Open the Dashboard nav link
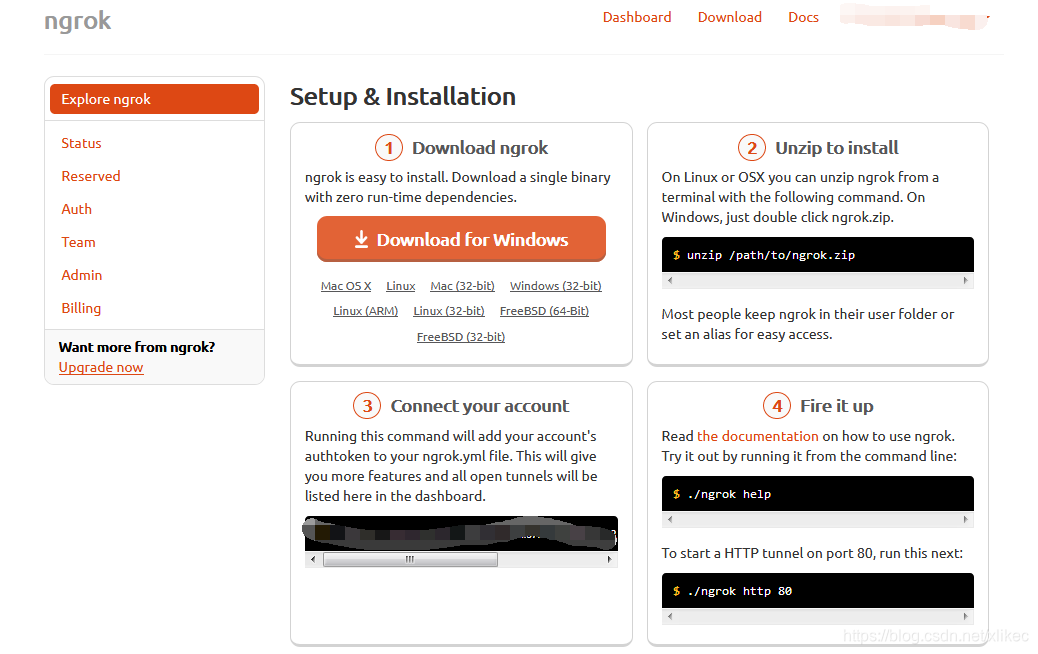Screen dimensions: 1038x654 [x=637, y=17]
